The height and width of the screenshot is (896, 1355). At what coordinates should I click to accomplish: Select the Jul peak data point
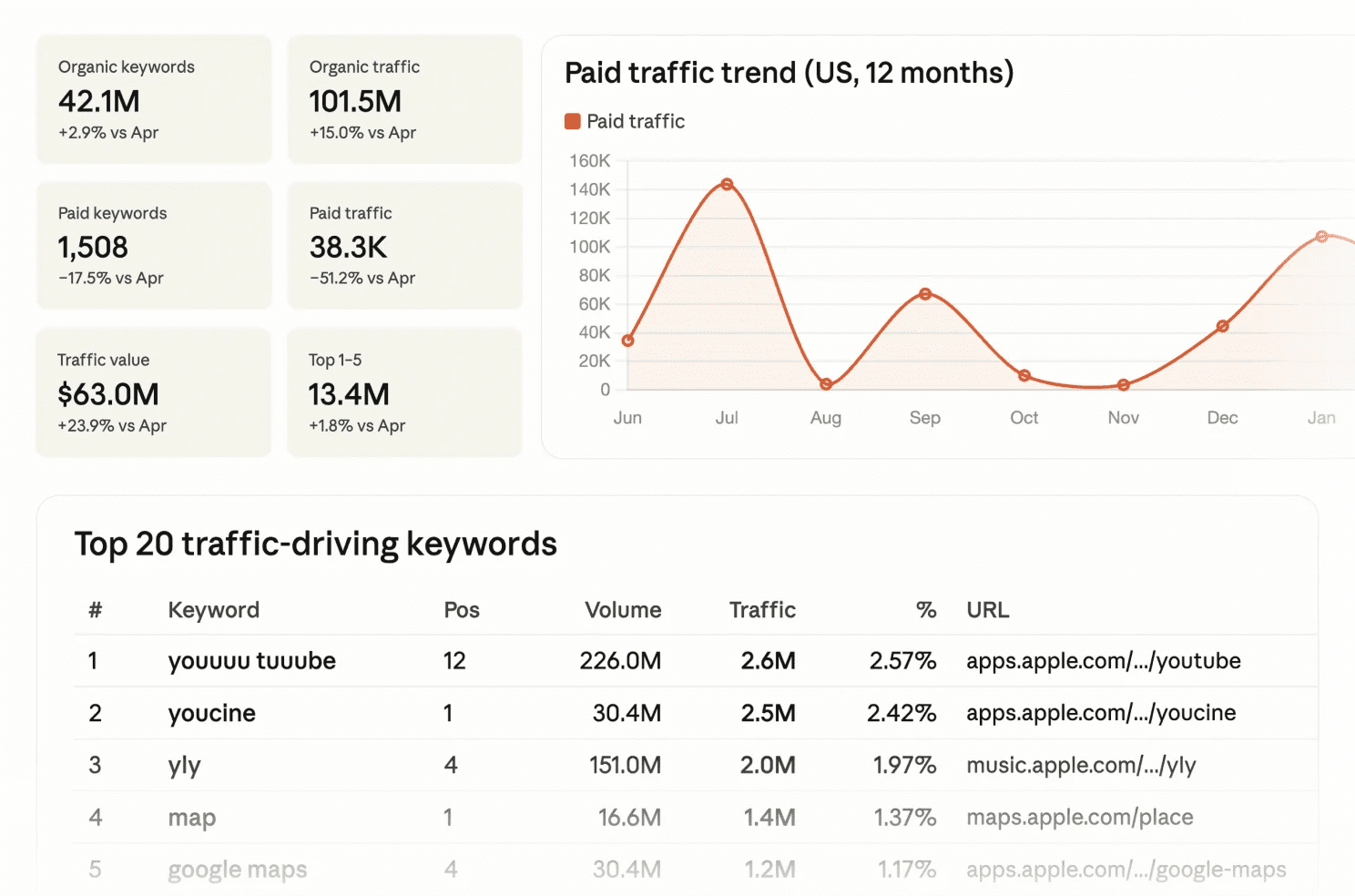[x=727, y=184]
